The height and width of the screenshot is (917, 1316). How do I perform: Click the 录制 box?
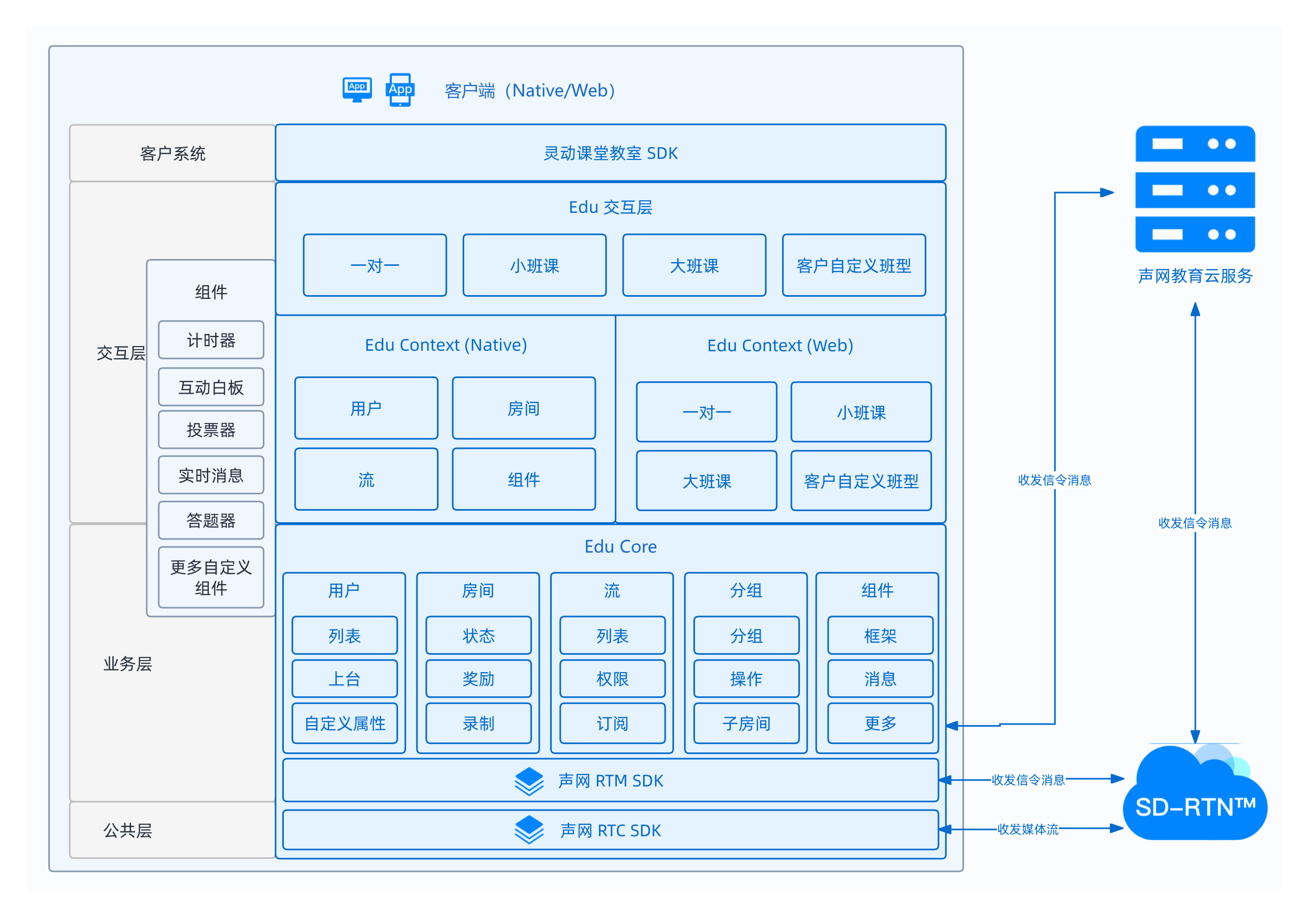478,724
